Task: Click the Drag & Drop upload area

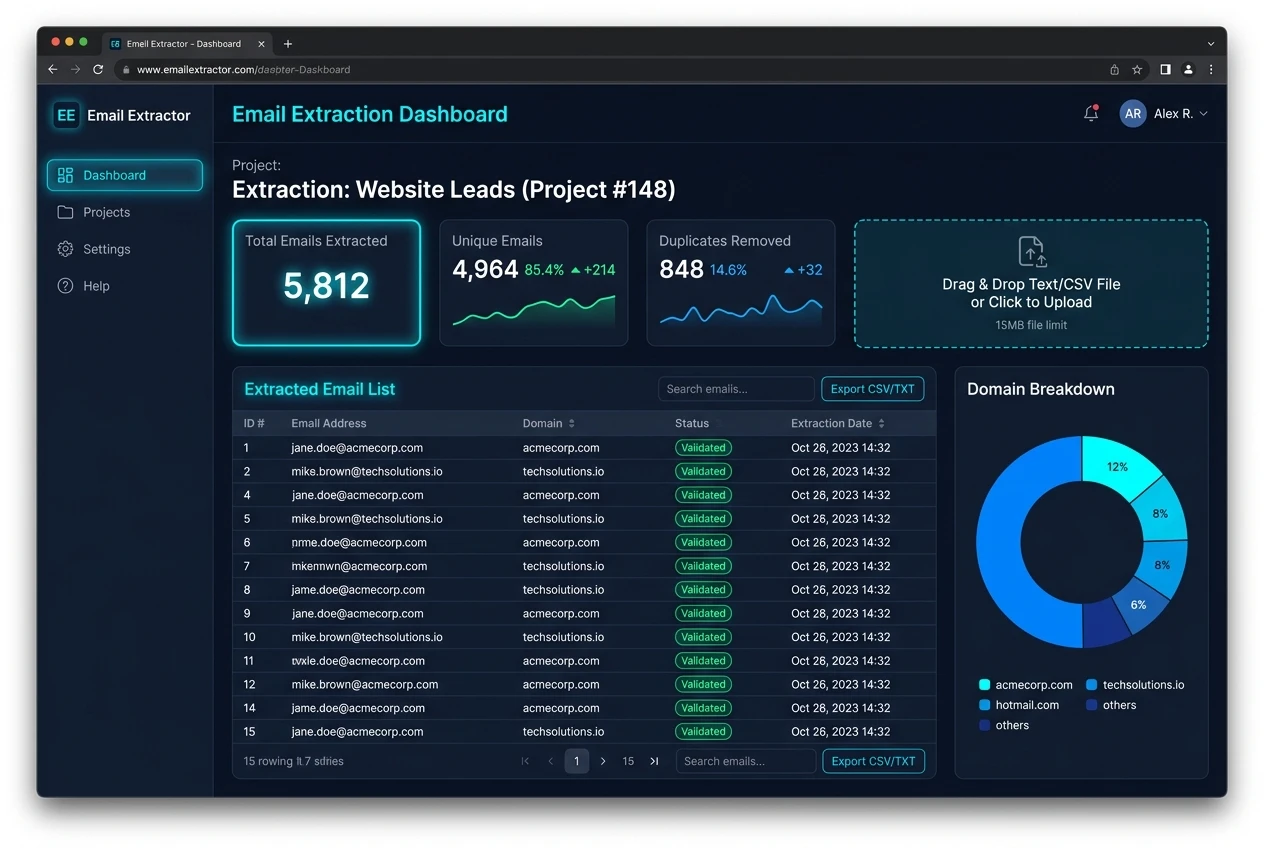Action: pos(1031,284)
